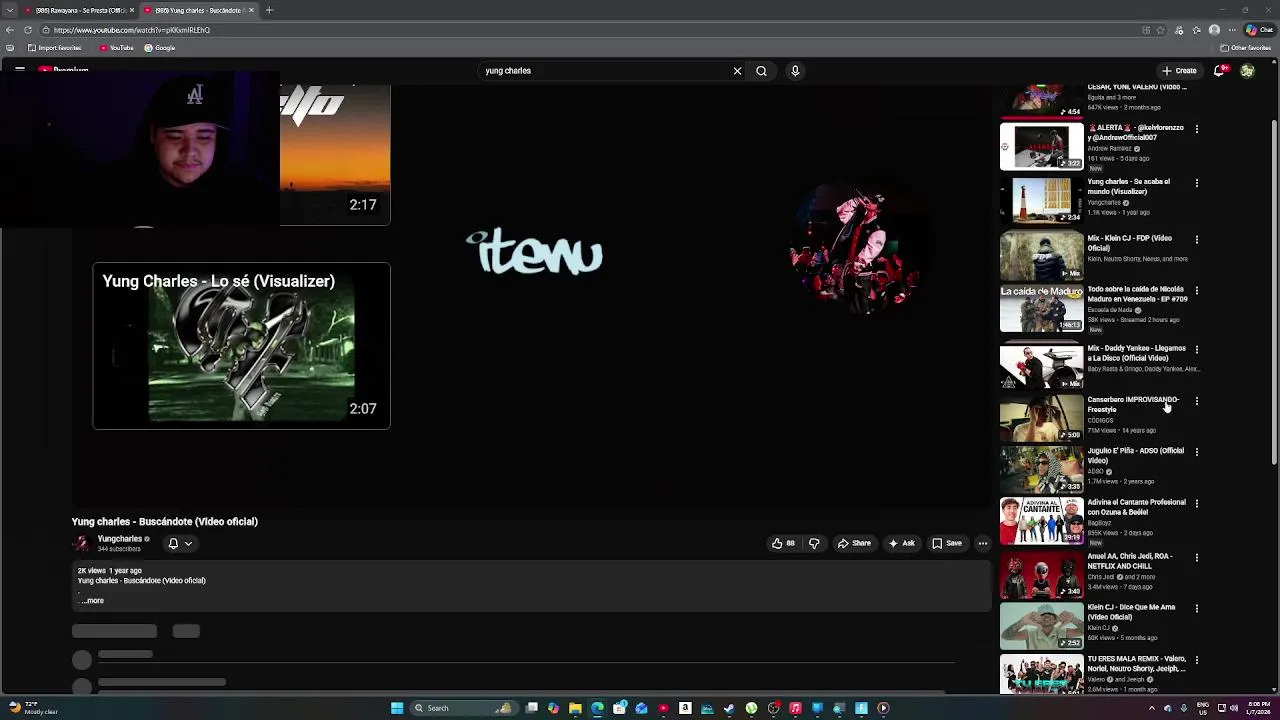This screenshot has height=720, width=1280.
Task: Open options menu for 'Se acaba el mundo'
Action: pyautogui.click(x=1196, y=184)
